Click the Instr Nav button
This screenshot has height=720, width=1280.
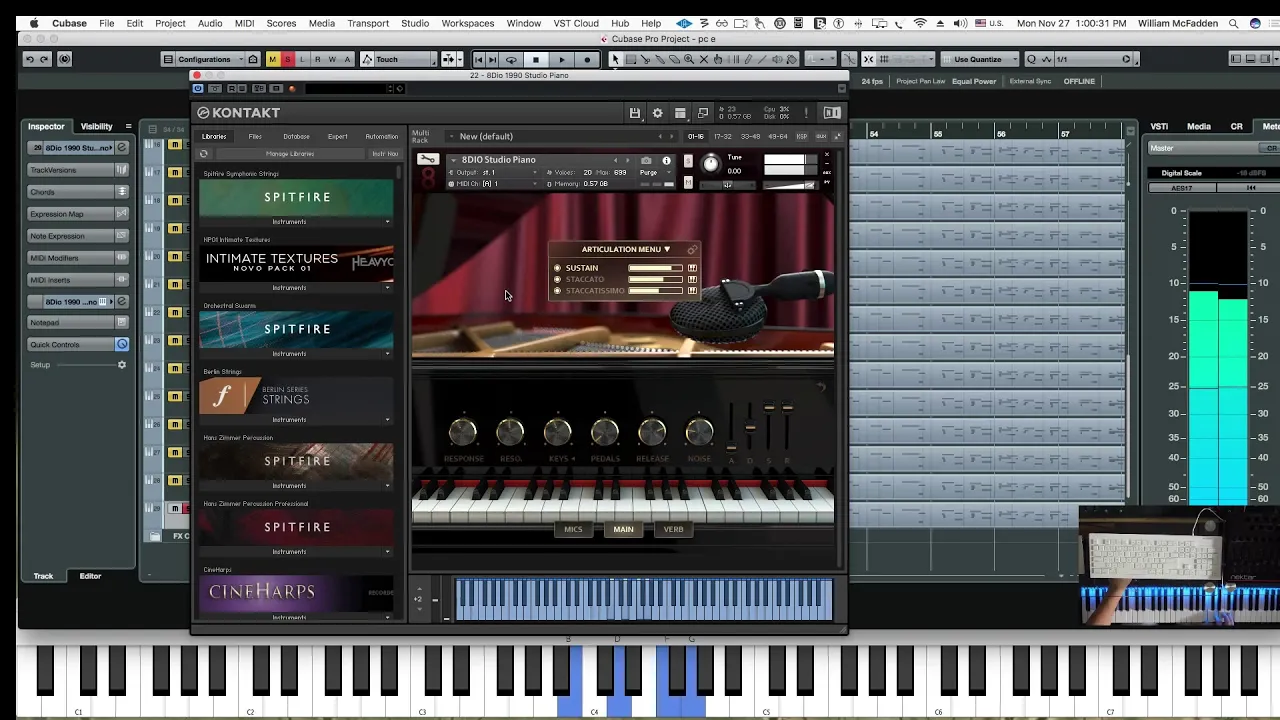click(x=385, y=154)
